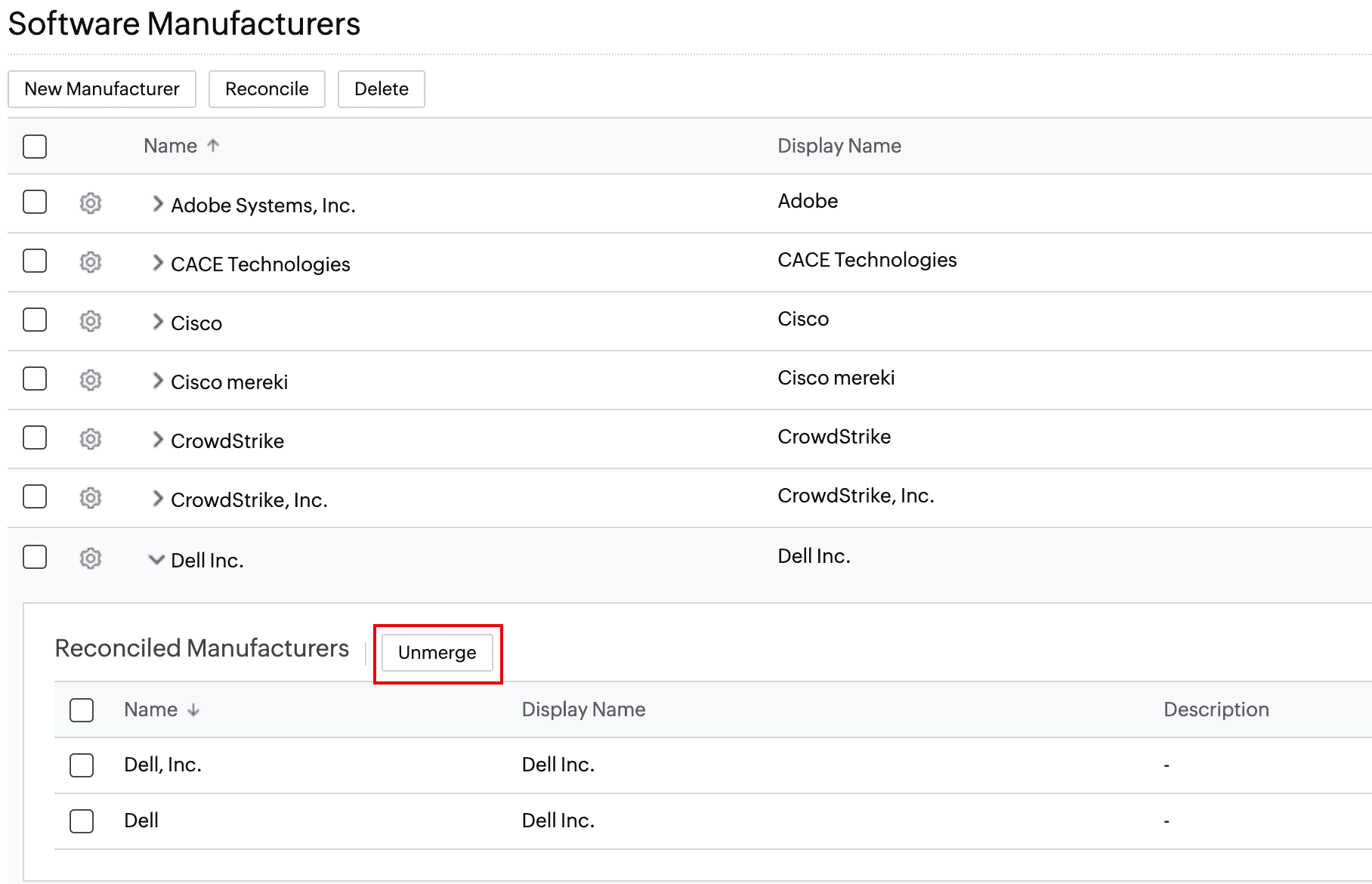Check the box for reconciled Dell, Inc.
This screenshot has width=1372, height=884.
point(82,765)
